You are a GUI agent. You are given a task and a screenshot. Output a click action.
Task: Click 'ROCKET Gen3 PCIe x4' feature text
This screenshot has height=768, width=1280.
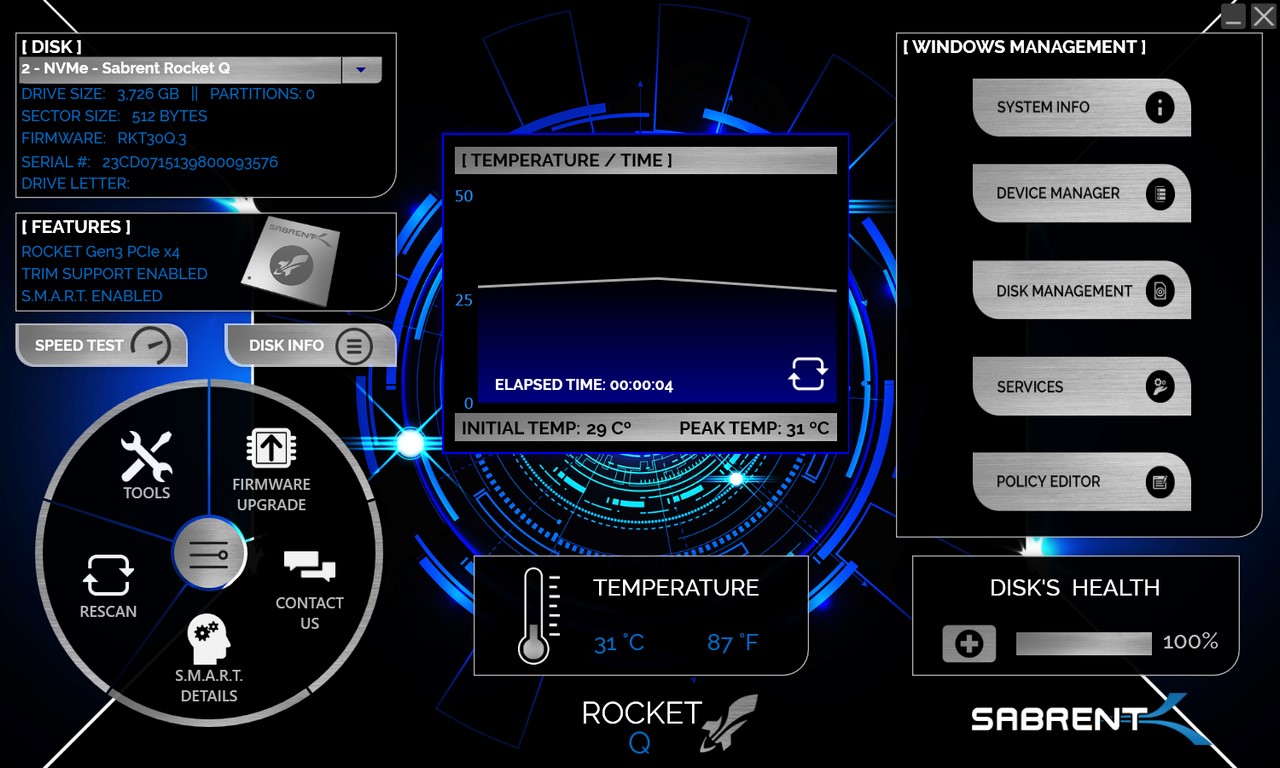[x=101, y=252]
